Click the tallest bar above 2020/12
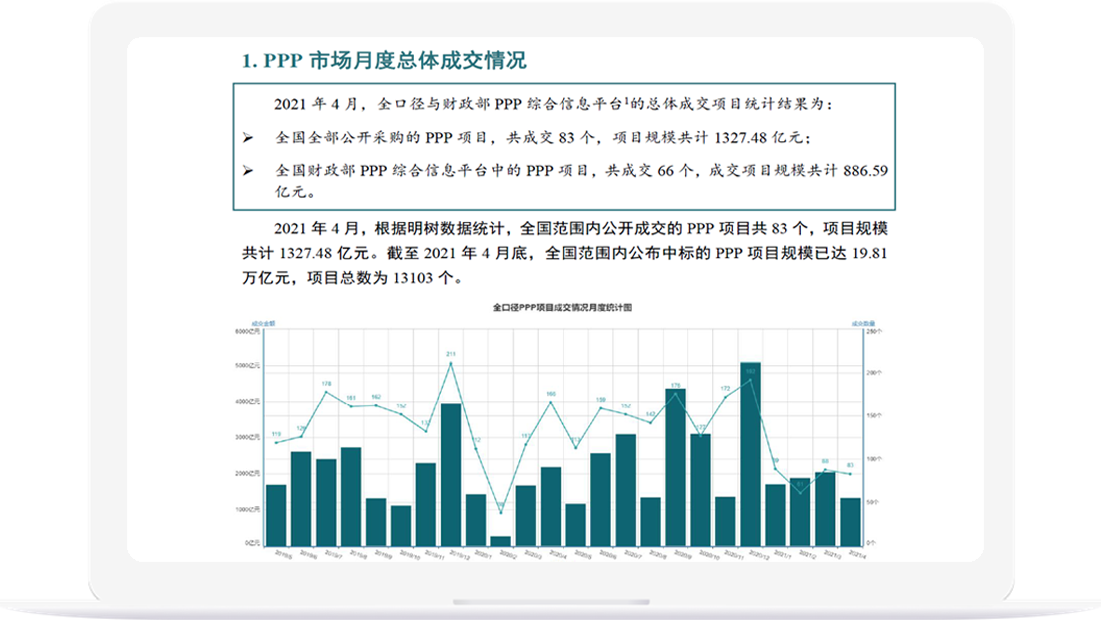Image resolution: width=1101 pixels, height=622 pixels. pyautogui.click(x=750, y=454)
